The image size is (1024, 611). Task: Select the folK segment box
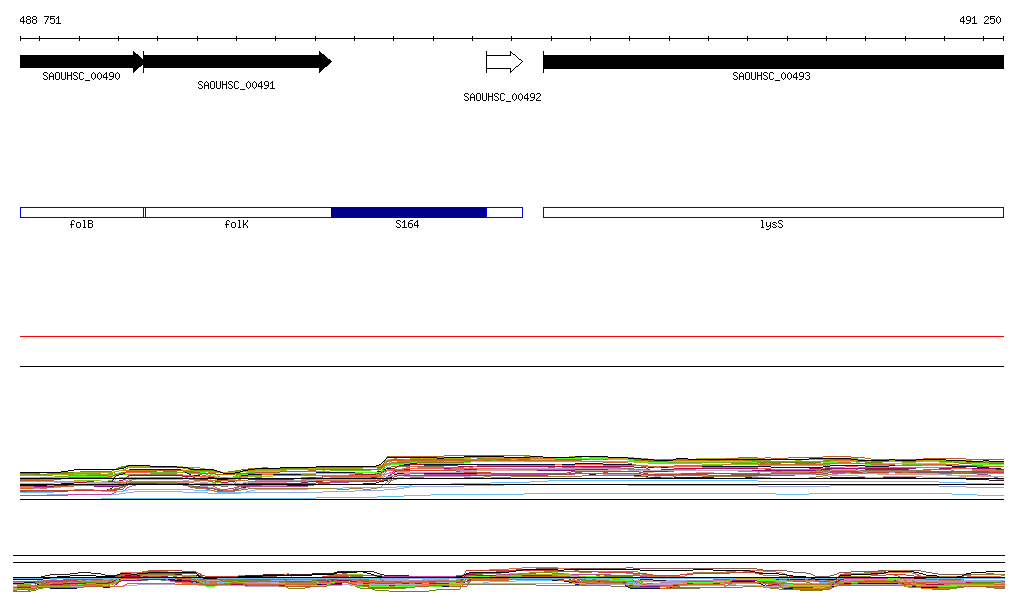(238, 212)
